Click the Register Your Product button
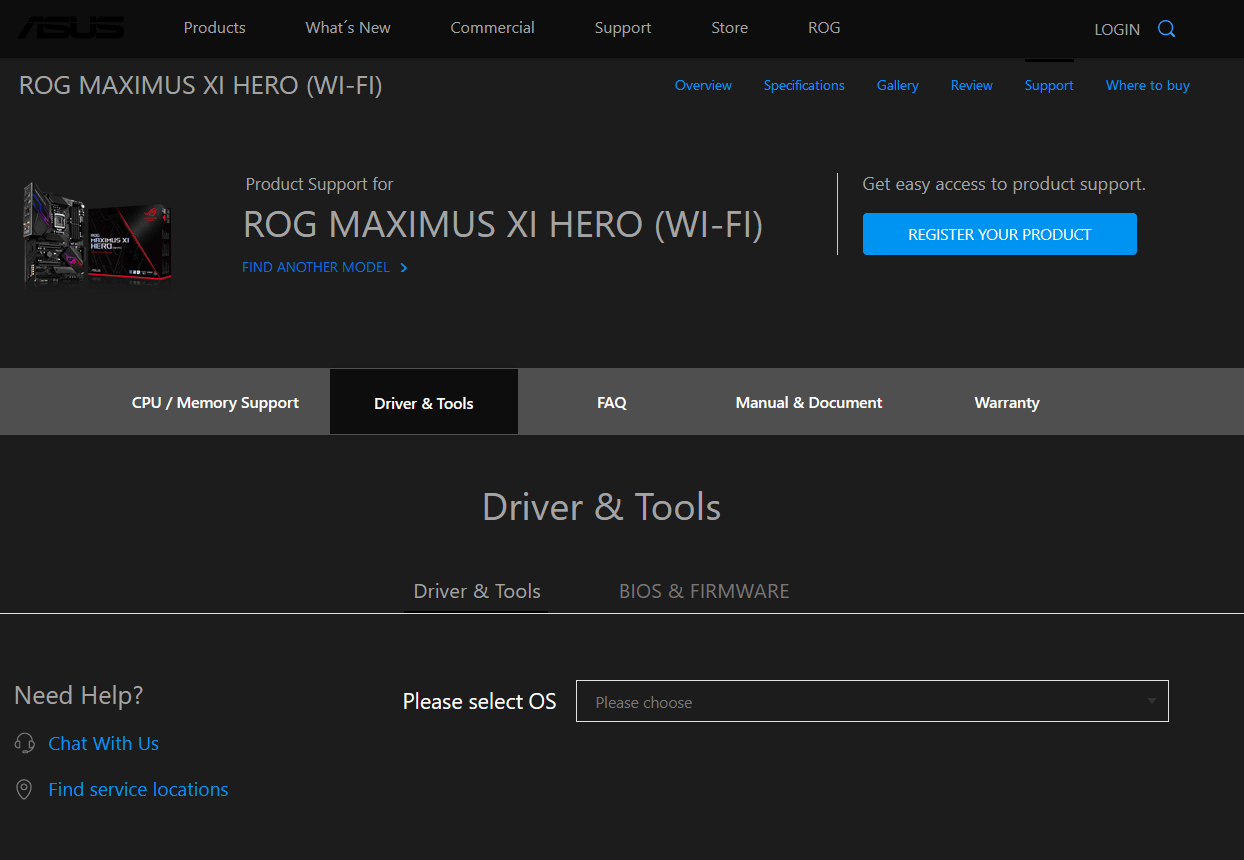The image size is (1244, 860). (1000, 234)
